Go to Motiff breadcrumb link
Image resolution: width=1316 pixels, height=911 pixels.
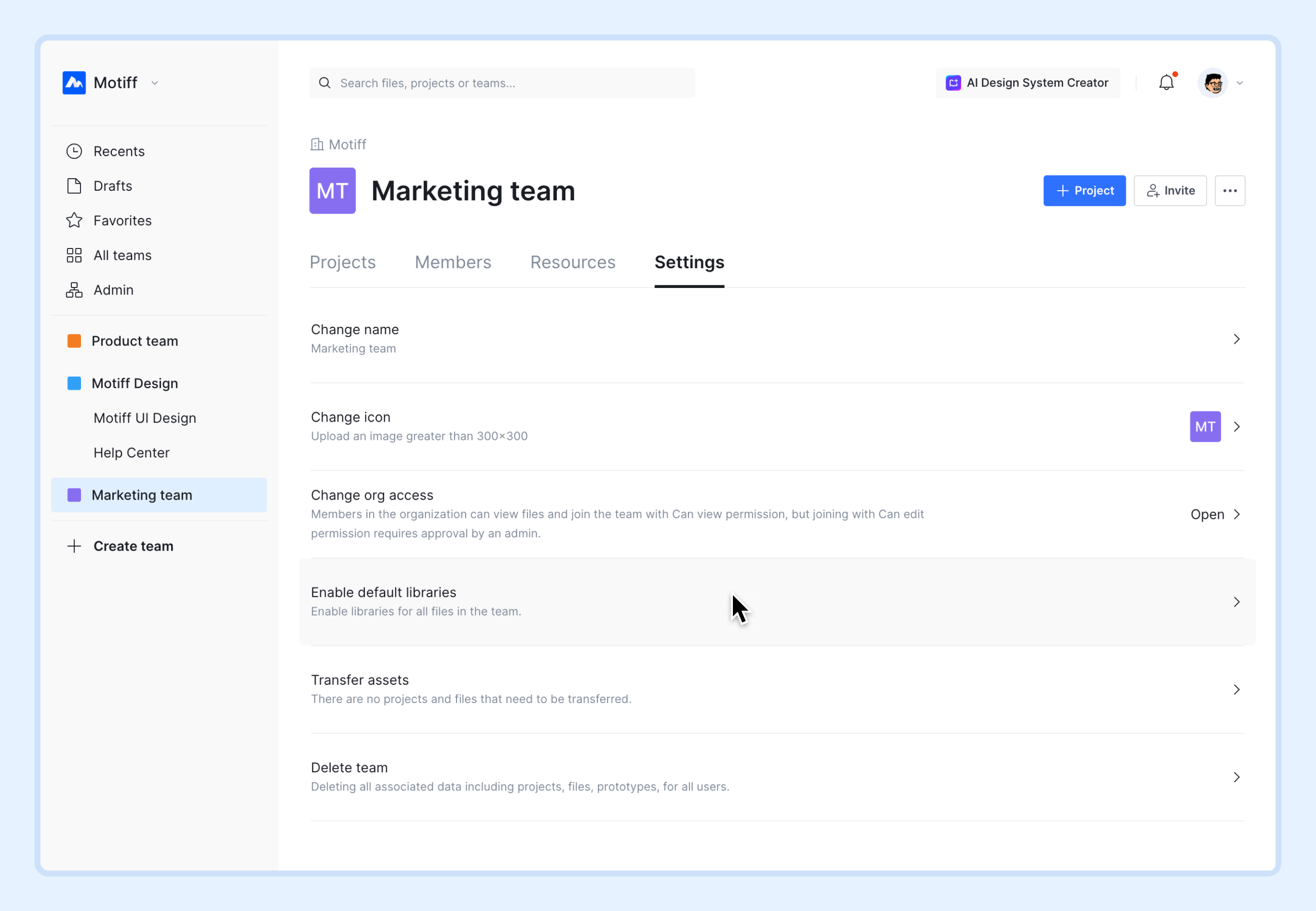click(348, 144)
